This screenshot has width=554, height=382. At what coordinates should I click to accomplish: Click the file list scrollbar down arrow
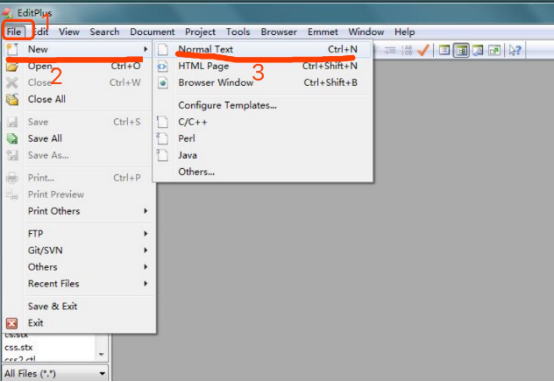click(x=102, y=354)
